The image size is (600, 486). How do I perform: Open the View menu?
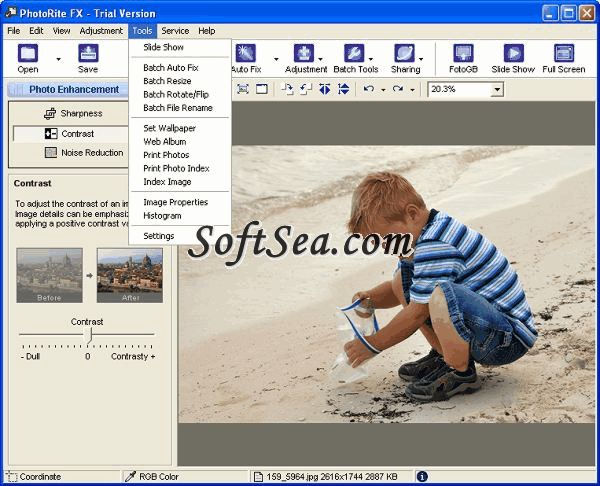tap(61, 31)
